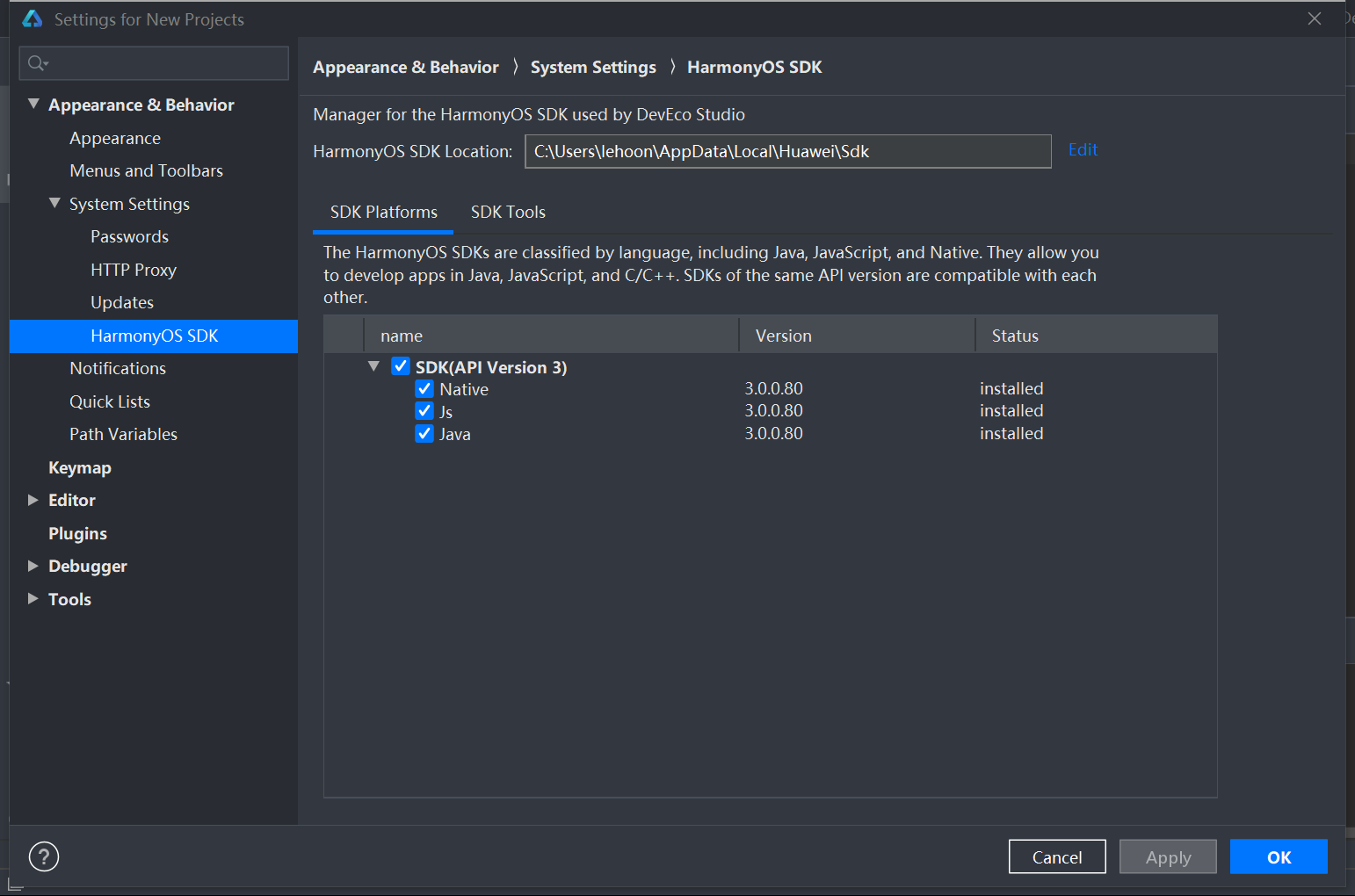
Task: Click the search magnifier icon
Action: pos(38,63)
